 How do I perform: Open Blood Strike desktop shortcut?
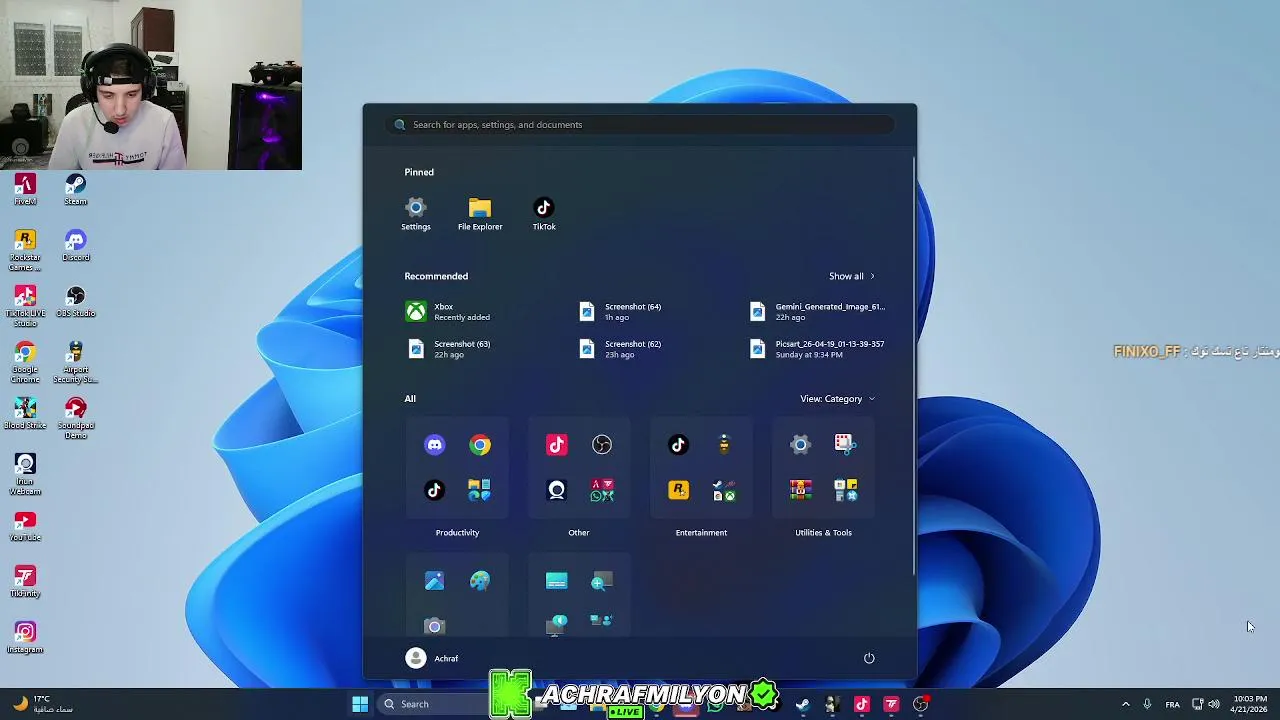point(25,413)
